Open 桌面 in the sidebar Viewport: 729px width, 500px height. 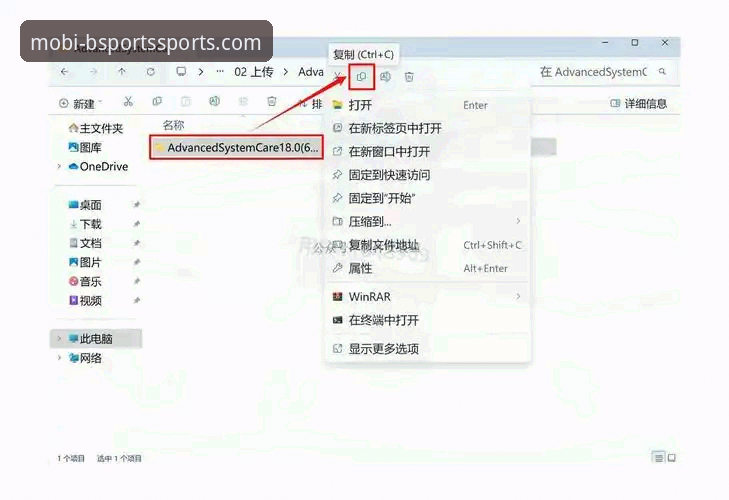(x=85, y=205)
